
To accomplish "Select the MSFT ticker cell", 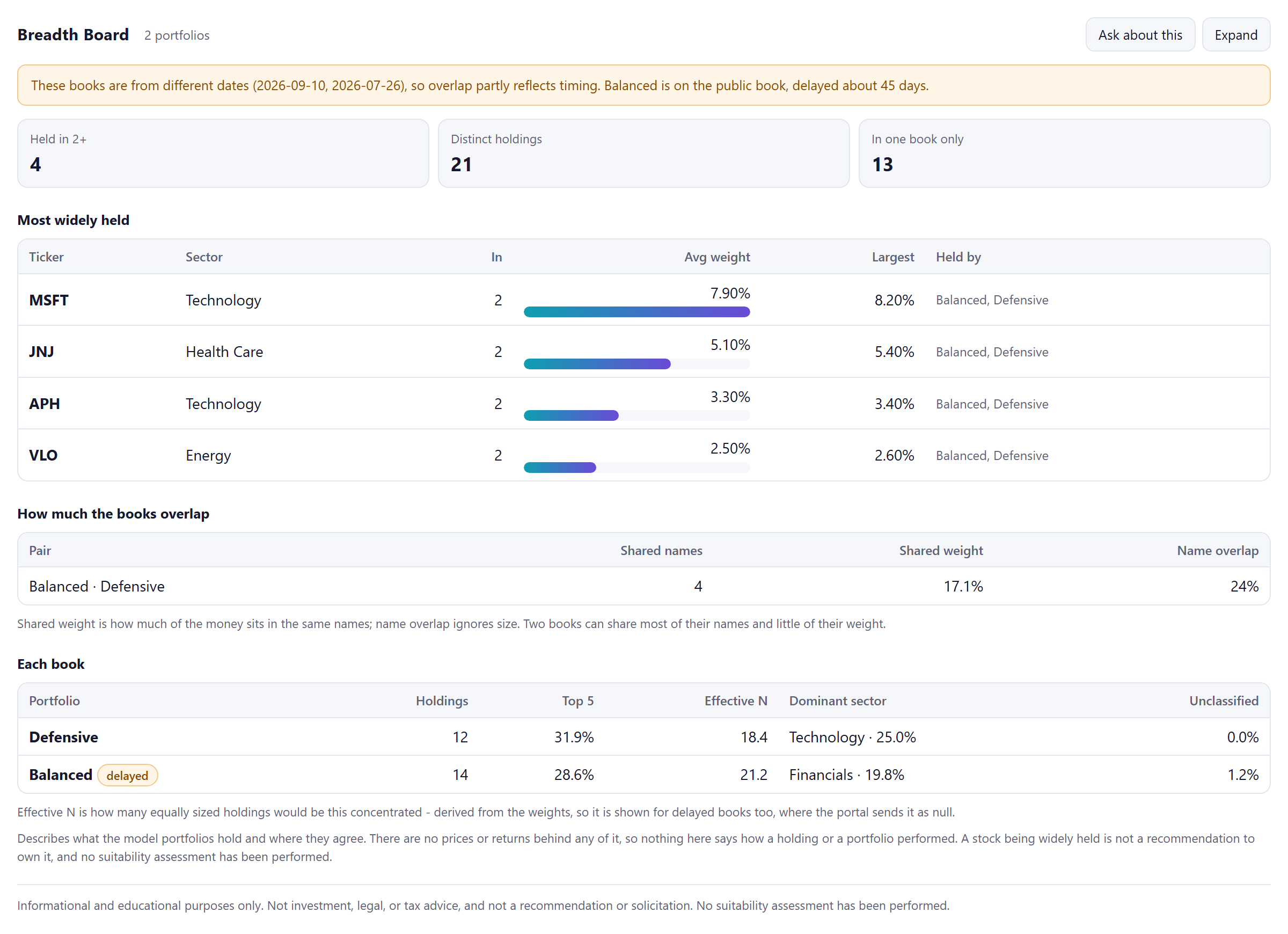I will click(49, 300).
